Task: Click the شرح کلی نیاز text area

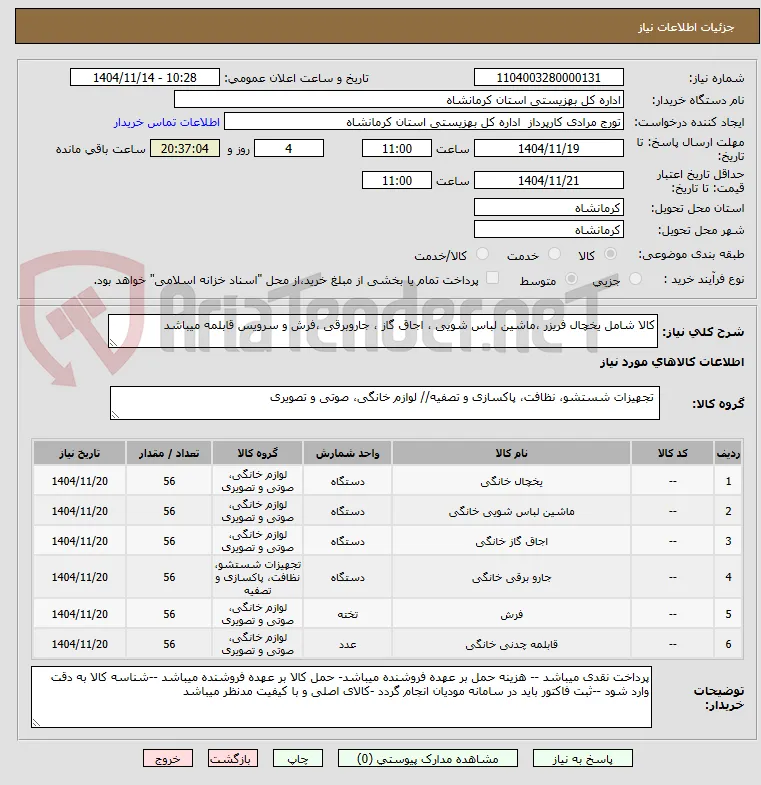Action: pos(383,331)
